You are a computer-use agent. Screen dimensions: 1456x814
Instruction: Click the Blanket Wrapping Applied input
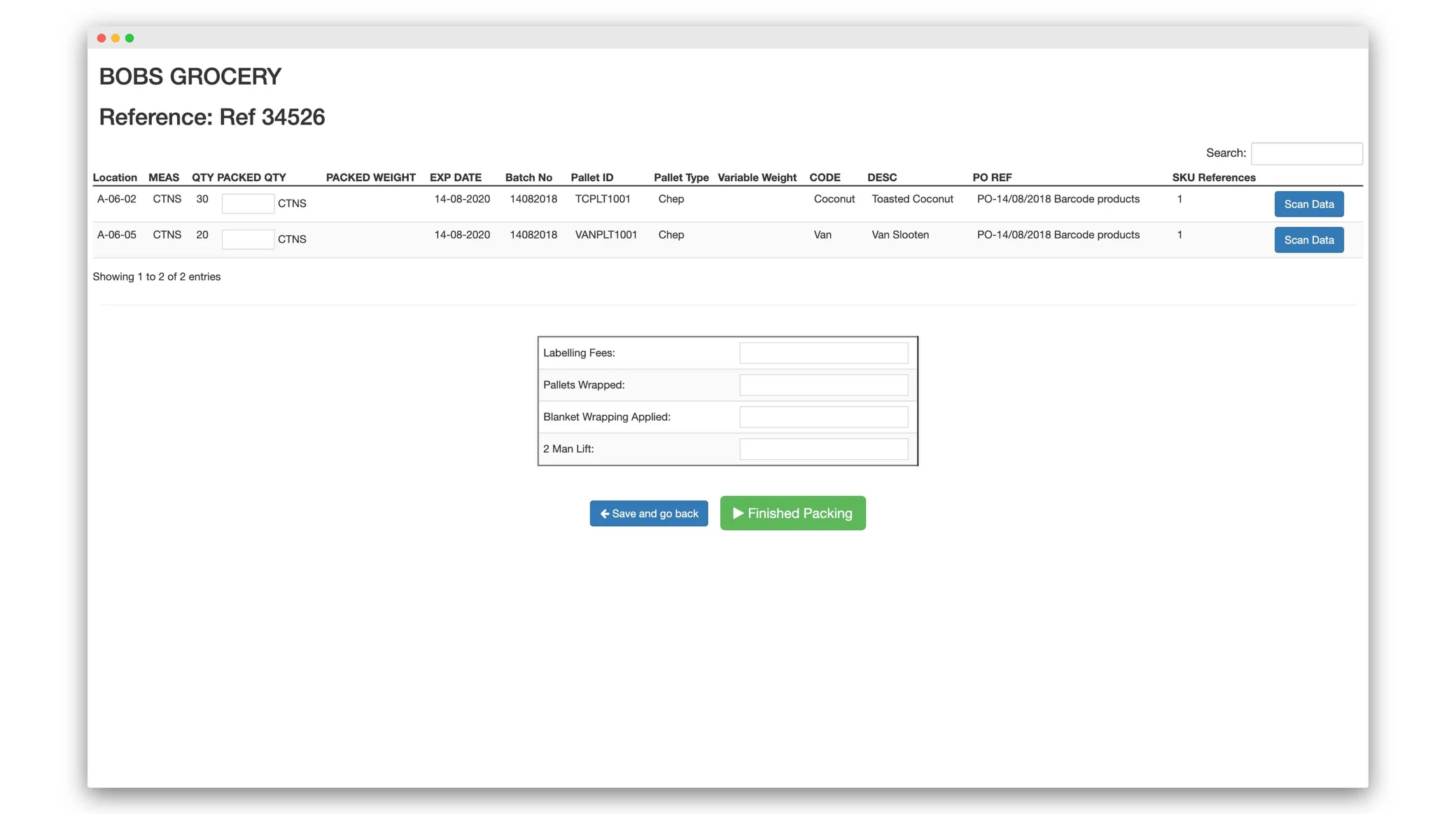click(x=823, y=417)
